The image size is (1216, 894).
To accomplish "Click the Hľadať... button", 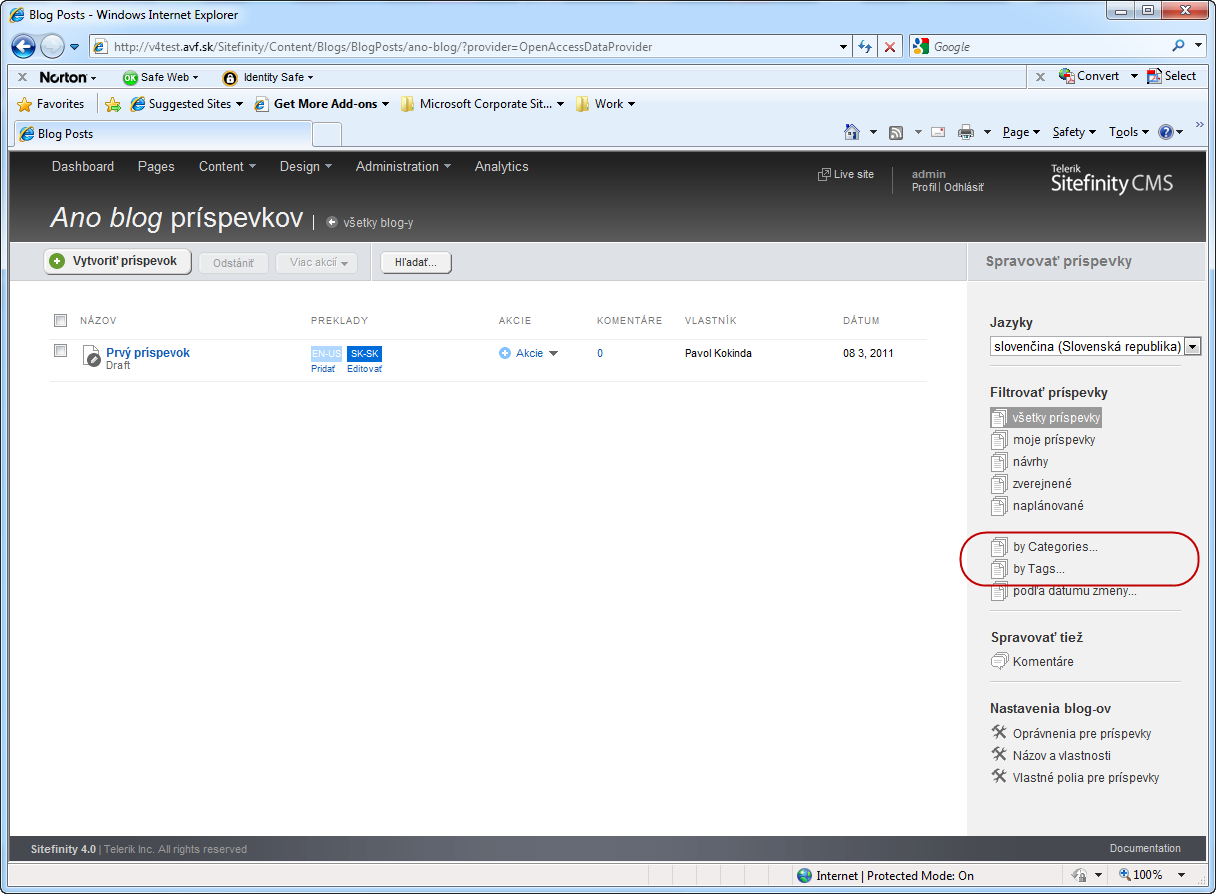I will coord(416,262).
